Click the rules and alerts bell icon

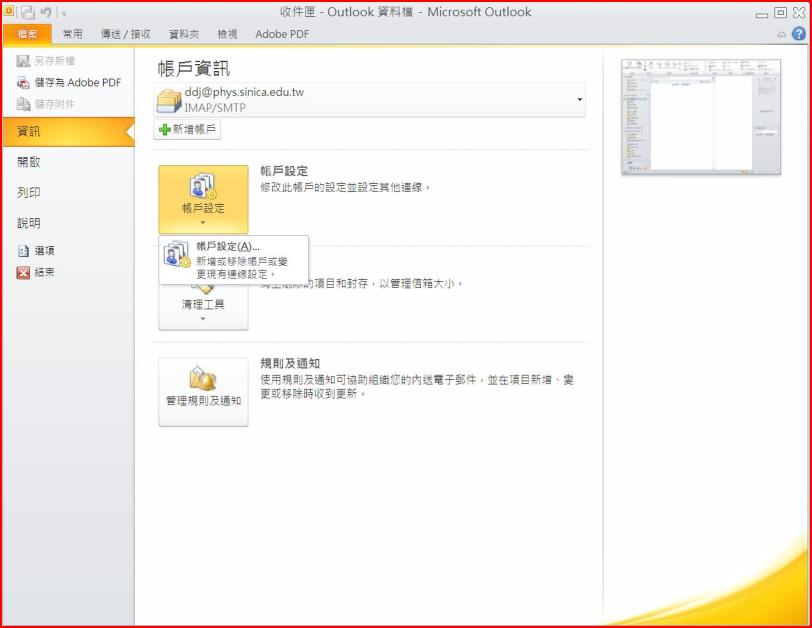pos(203,378)
